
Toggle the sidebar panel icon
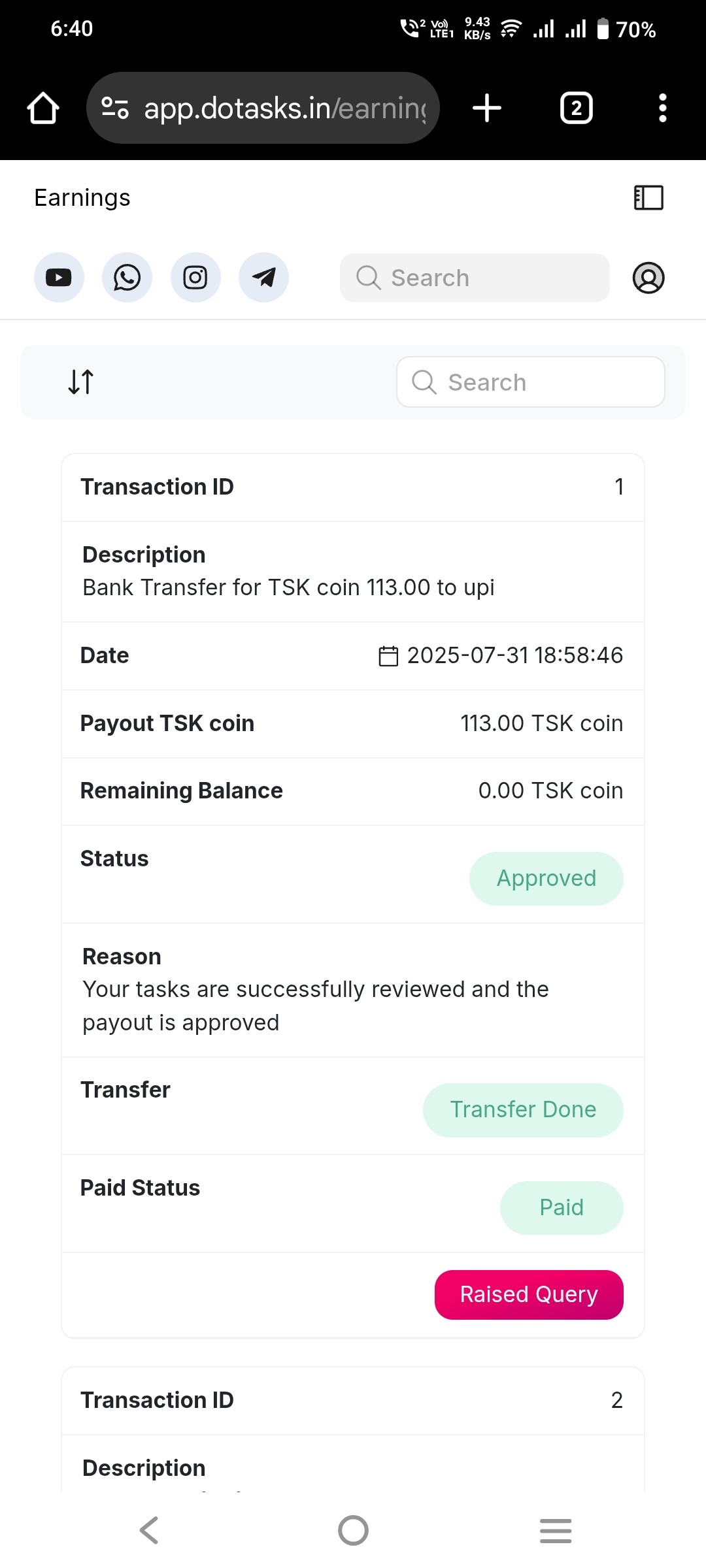648,197
